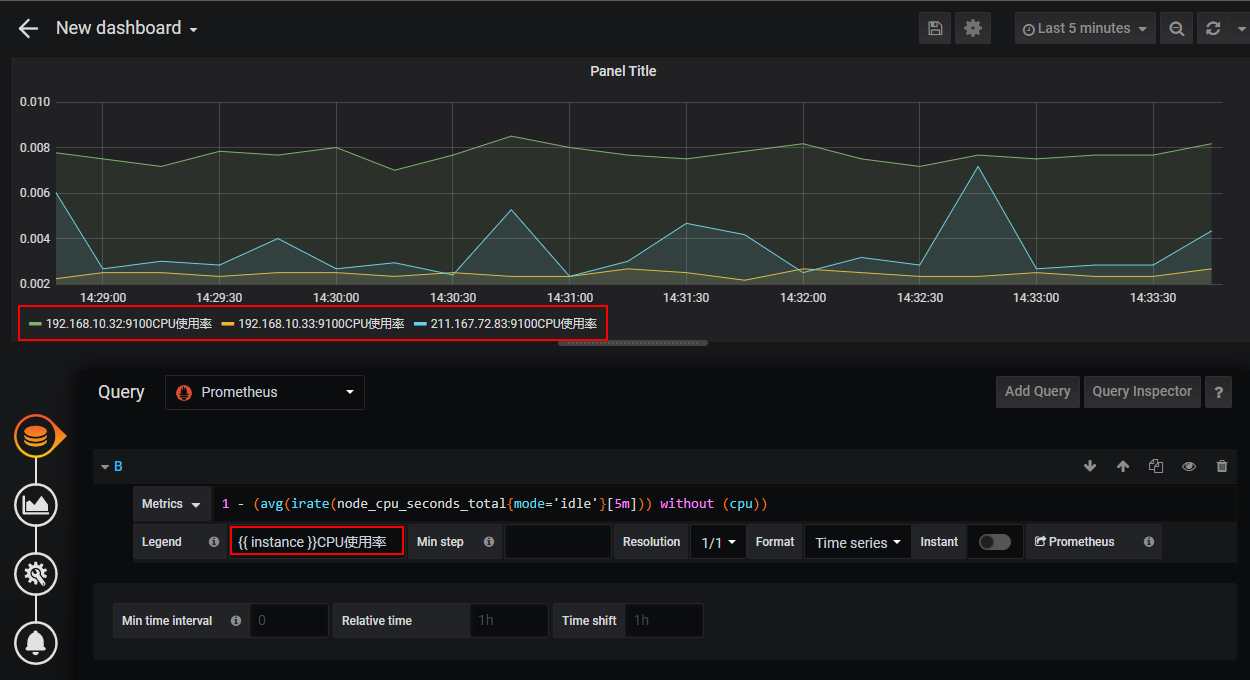This screenshot has width=1250, height=680.
Task: Click the Legend info icon
Action: pos(213,542)
